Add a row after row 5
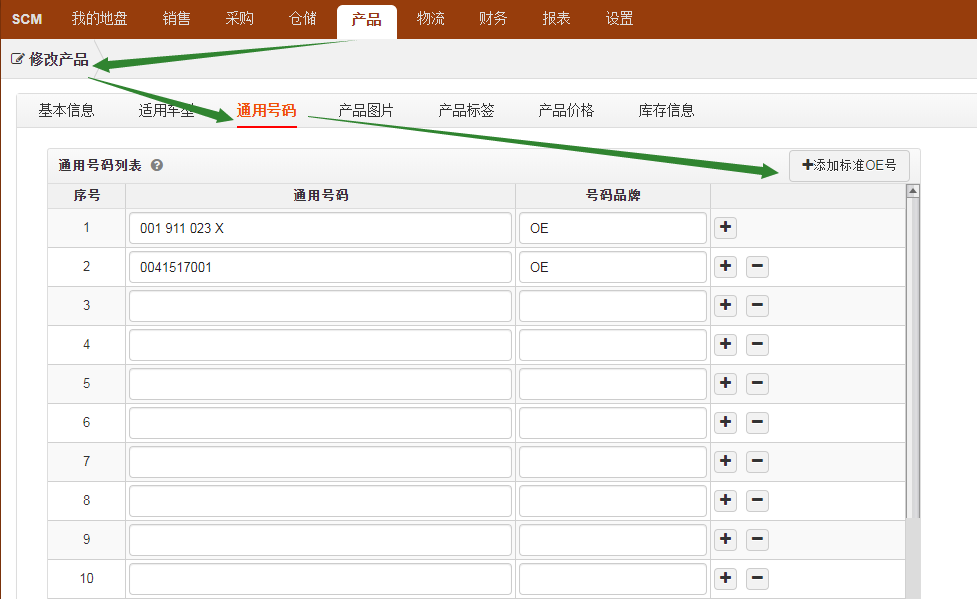 725,383
